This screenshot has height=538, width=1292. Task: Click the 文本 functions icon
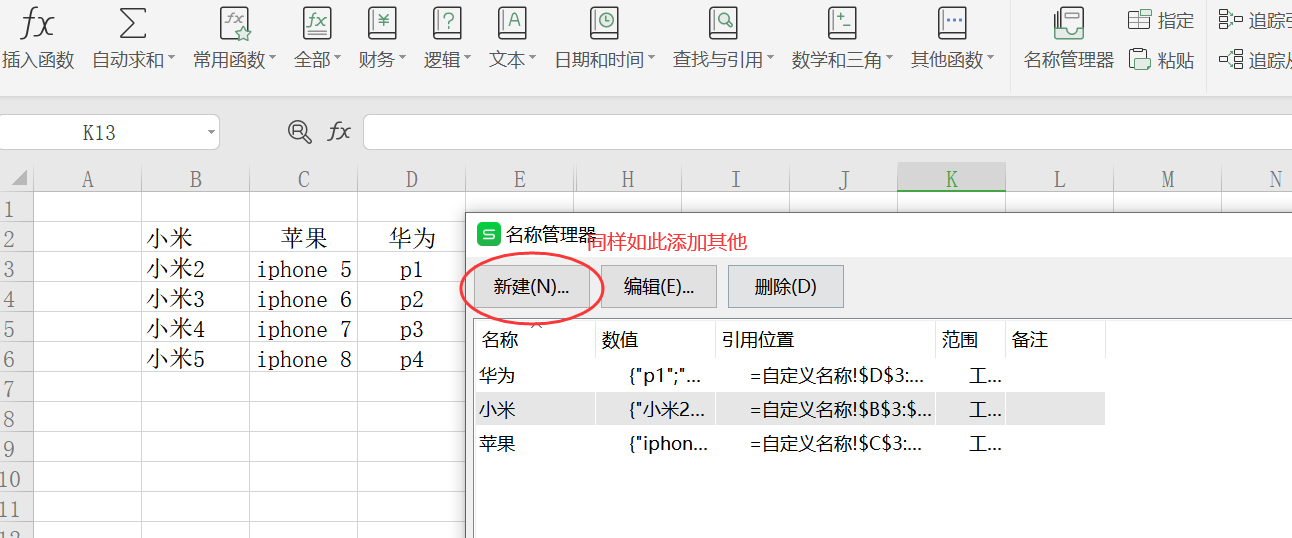pos(512,22)
